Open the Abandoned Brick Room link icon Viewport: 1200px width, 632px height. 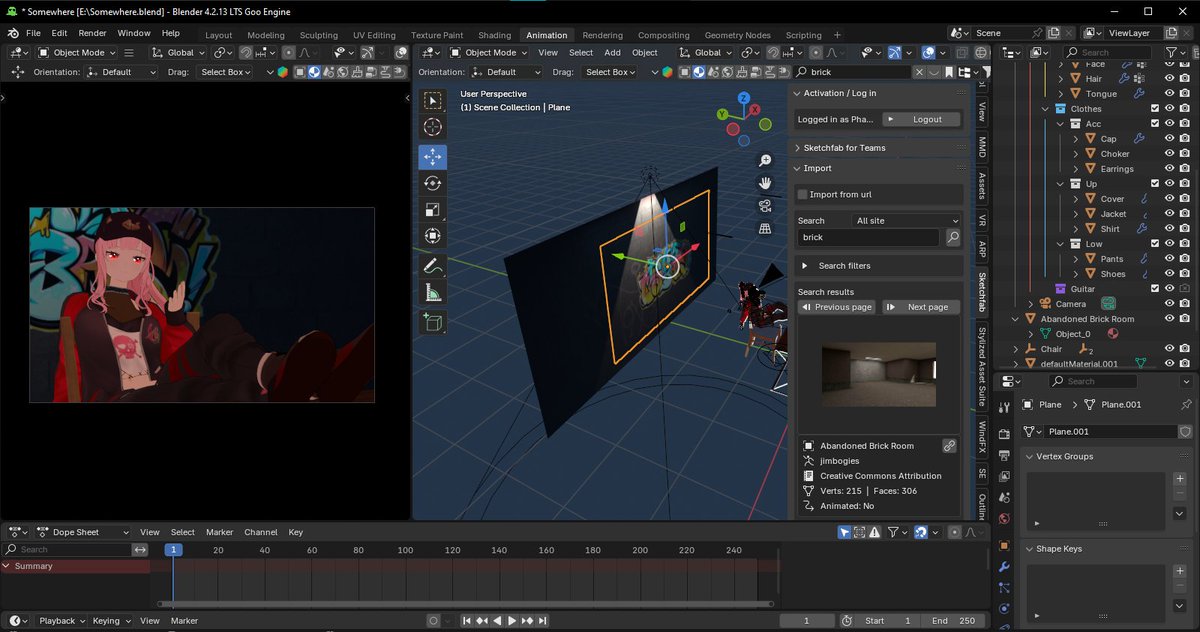950,446
